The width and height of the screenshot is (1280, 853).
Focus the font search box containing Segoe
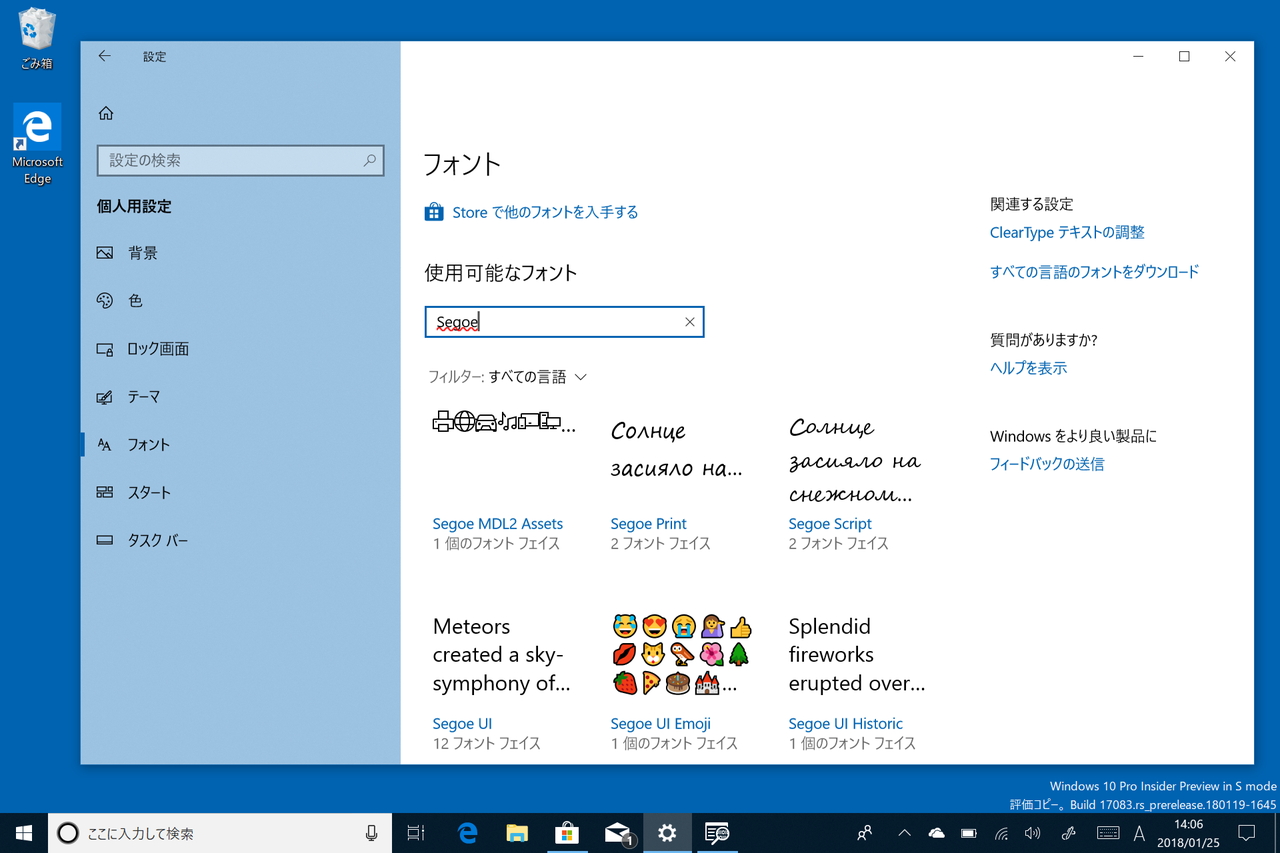(564, 322)
